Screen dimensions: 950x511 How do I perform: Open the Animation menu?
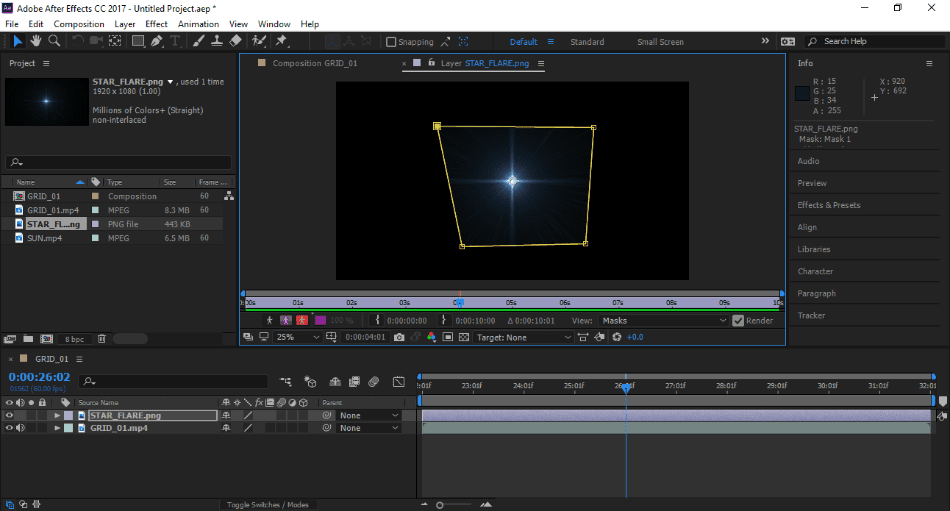click(x=198, y=24)
